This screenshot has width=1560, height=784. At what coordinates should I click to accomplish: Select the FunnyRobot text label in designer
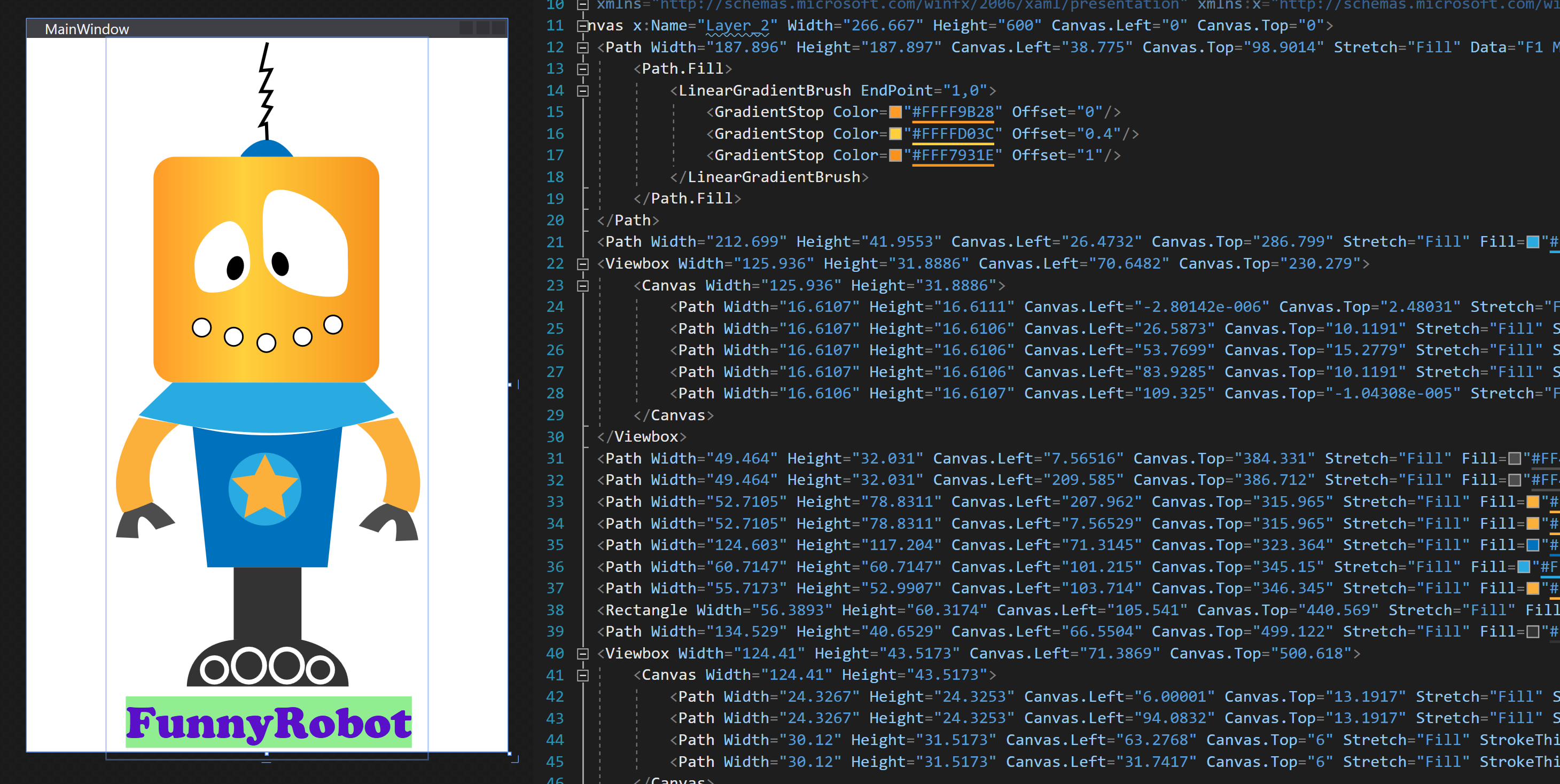pyautogui.click(x=268, y=722)
